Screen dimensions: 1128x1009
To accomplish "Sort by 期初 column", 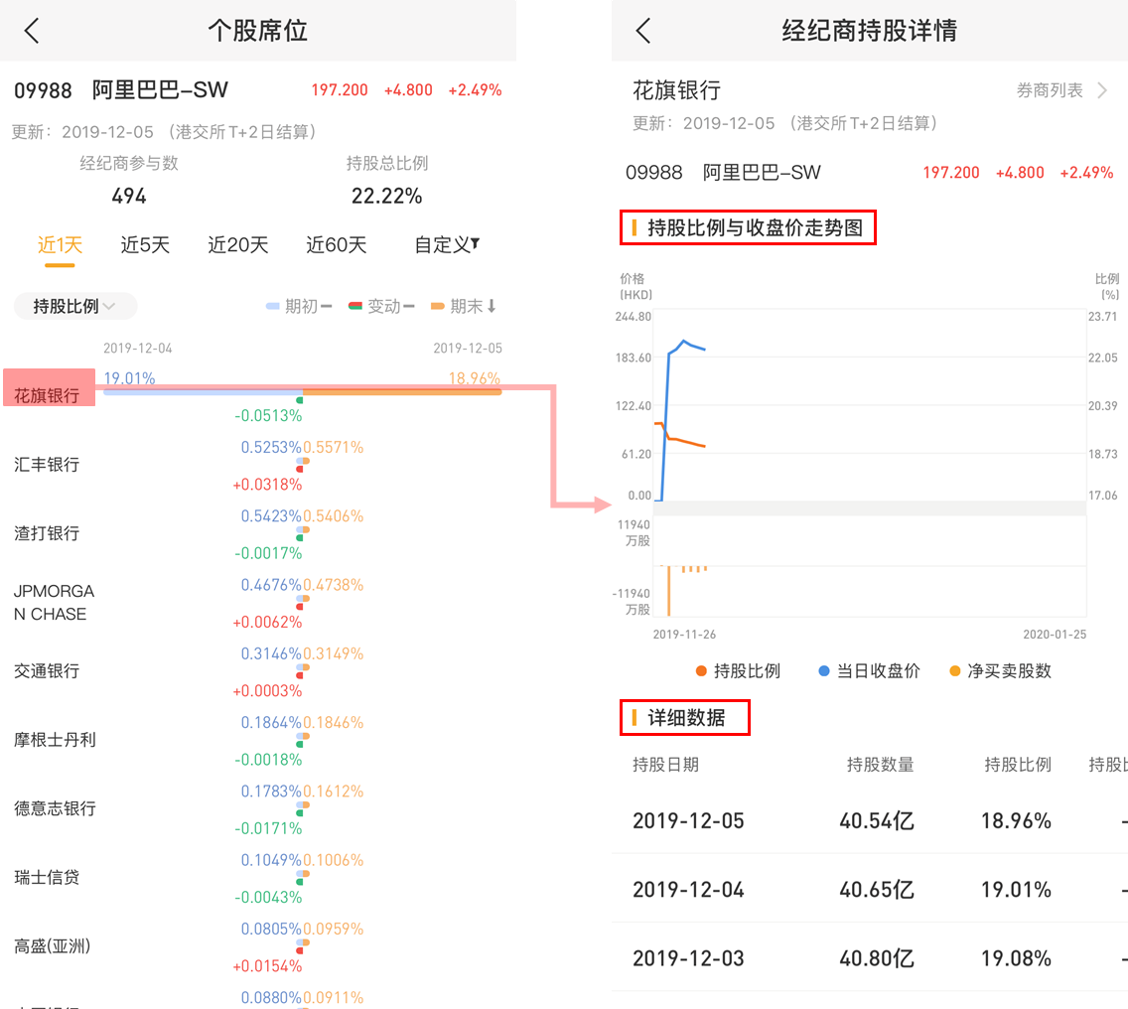I will [x=299, y=306].
